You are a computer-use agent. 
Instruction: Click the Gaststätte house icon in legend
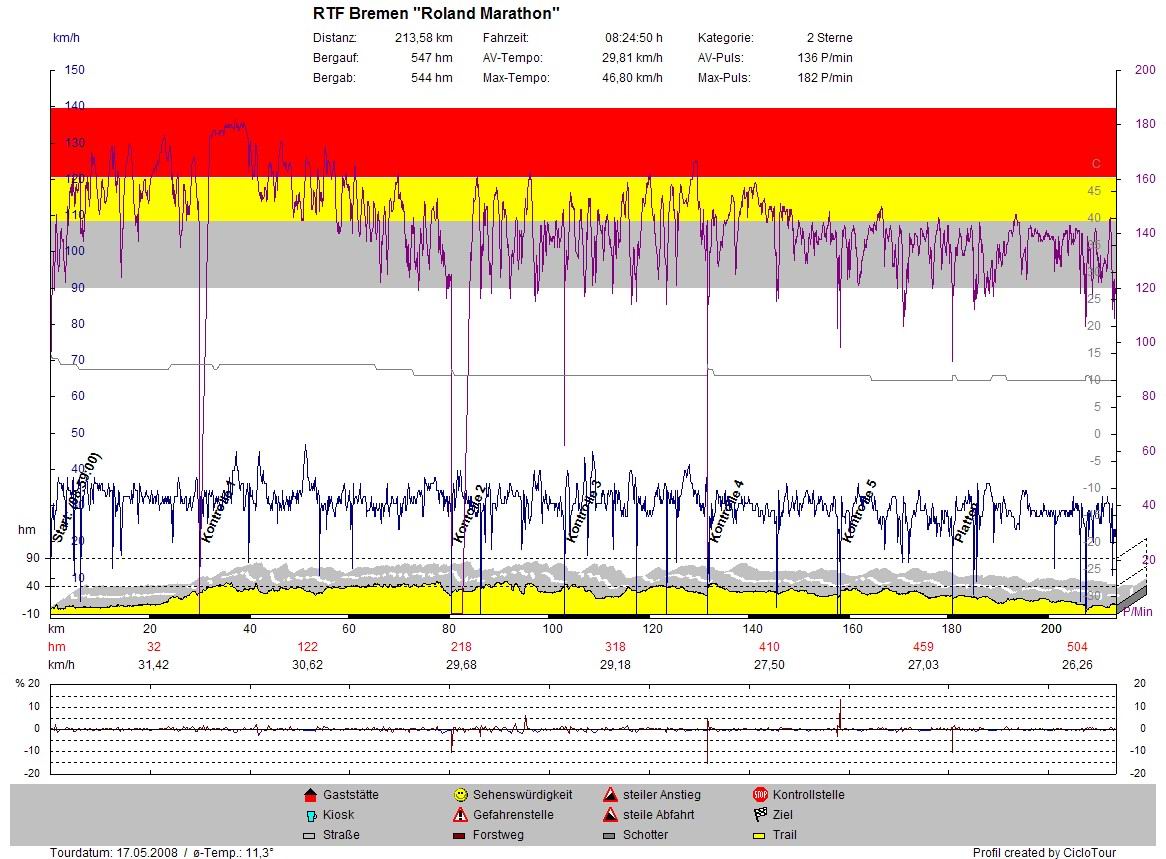click(x=309, y=795)
